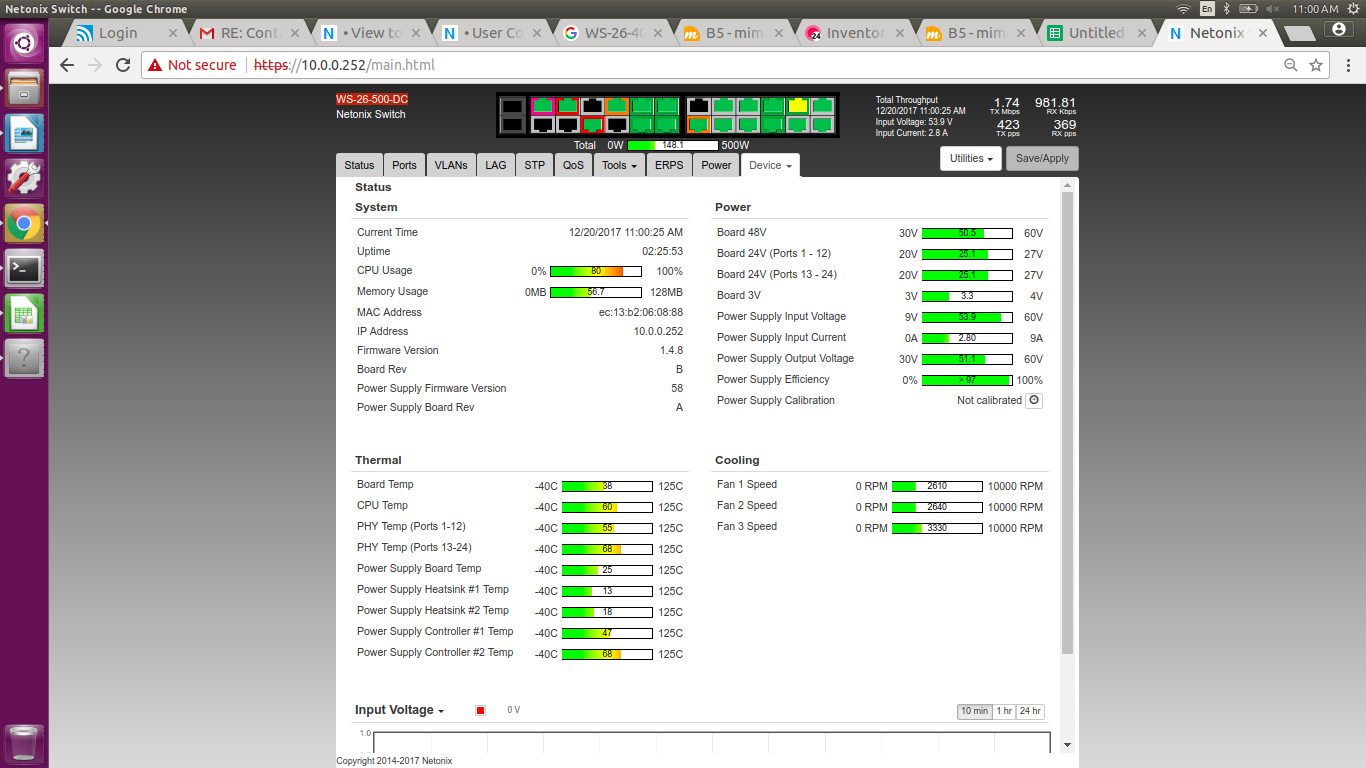Screen dimensions: 1366x768
Task: Switch to the VLANs tab
Action: click(x=451, y=165)
